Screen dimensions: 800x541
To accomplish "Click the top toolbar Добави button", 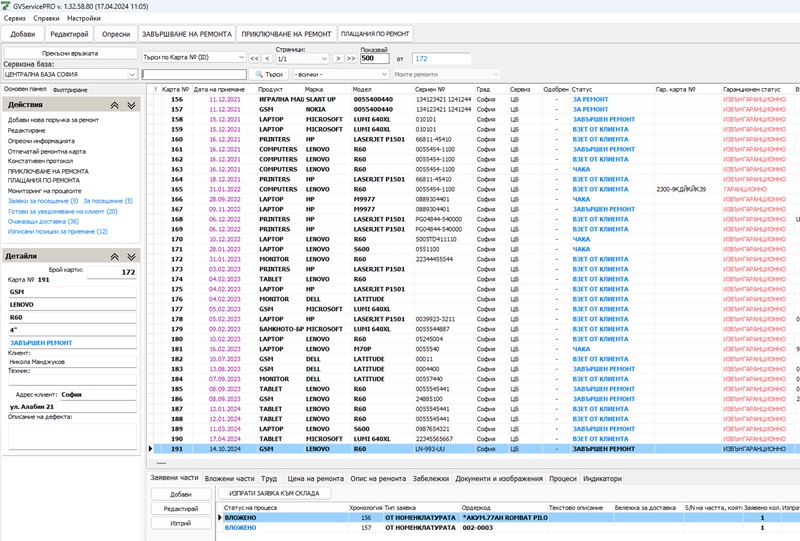I will click(22, 34).
